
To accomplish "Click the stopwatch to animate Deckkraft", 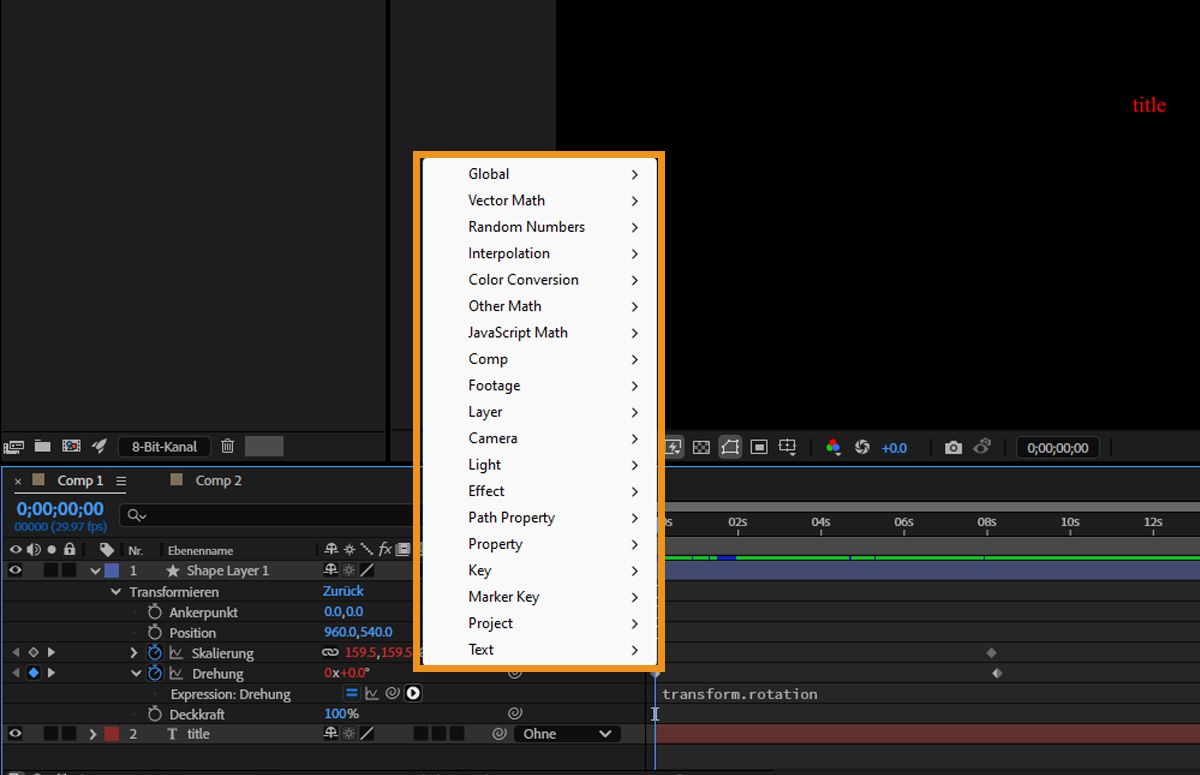I will point(155,714).
